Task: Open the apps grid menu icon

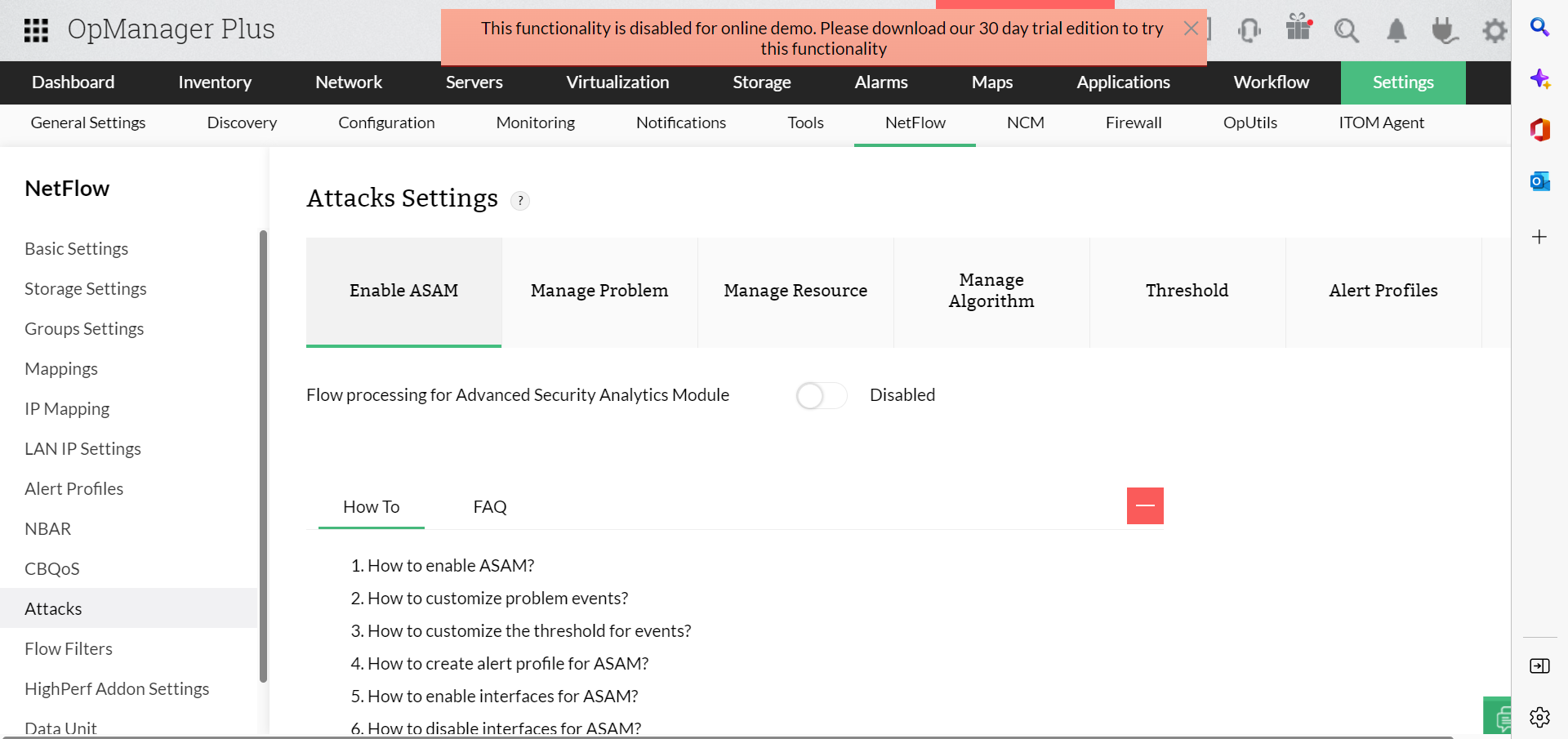Action: point(36,30)
